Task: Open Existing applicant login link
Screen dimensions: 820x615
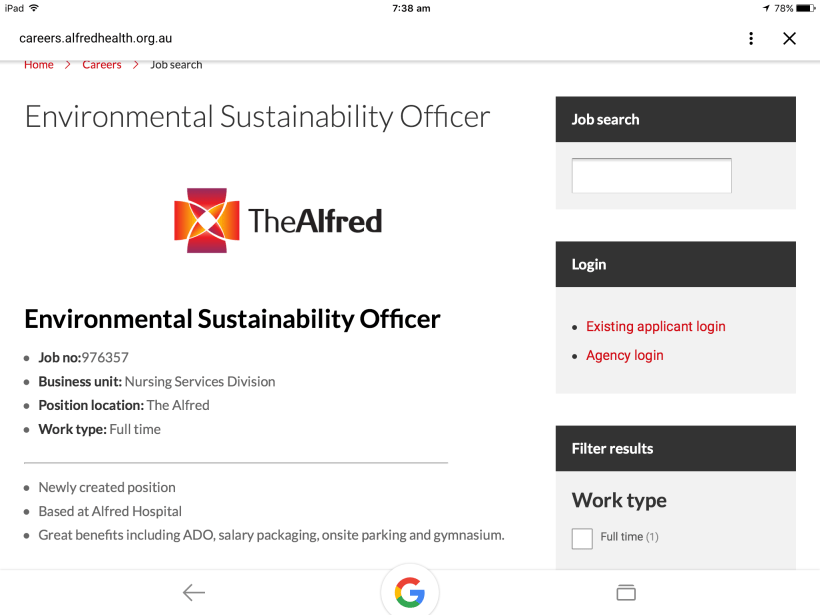Action: (x=656, y=327)
